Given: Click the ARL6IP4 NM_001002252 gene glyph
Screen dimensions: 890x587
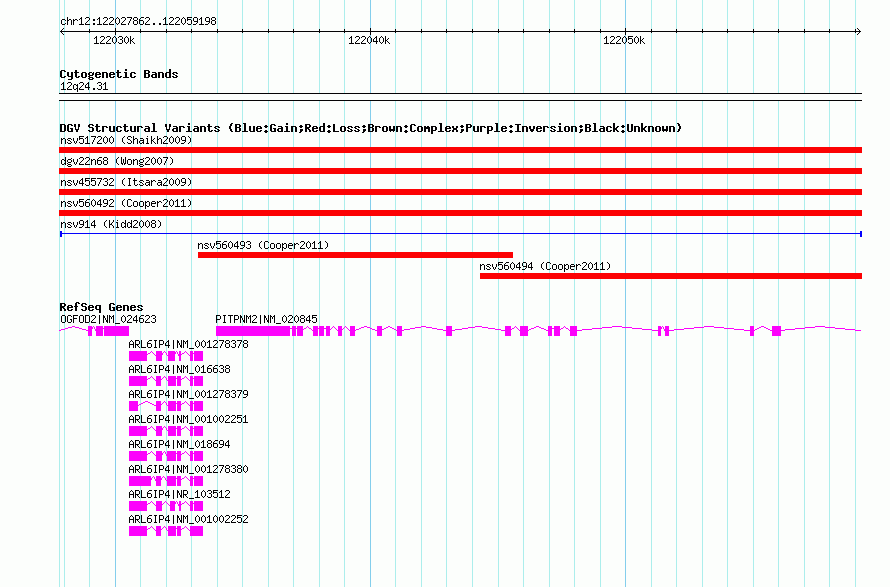Looking at the screenshot, I should click(x=166, y=531).
